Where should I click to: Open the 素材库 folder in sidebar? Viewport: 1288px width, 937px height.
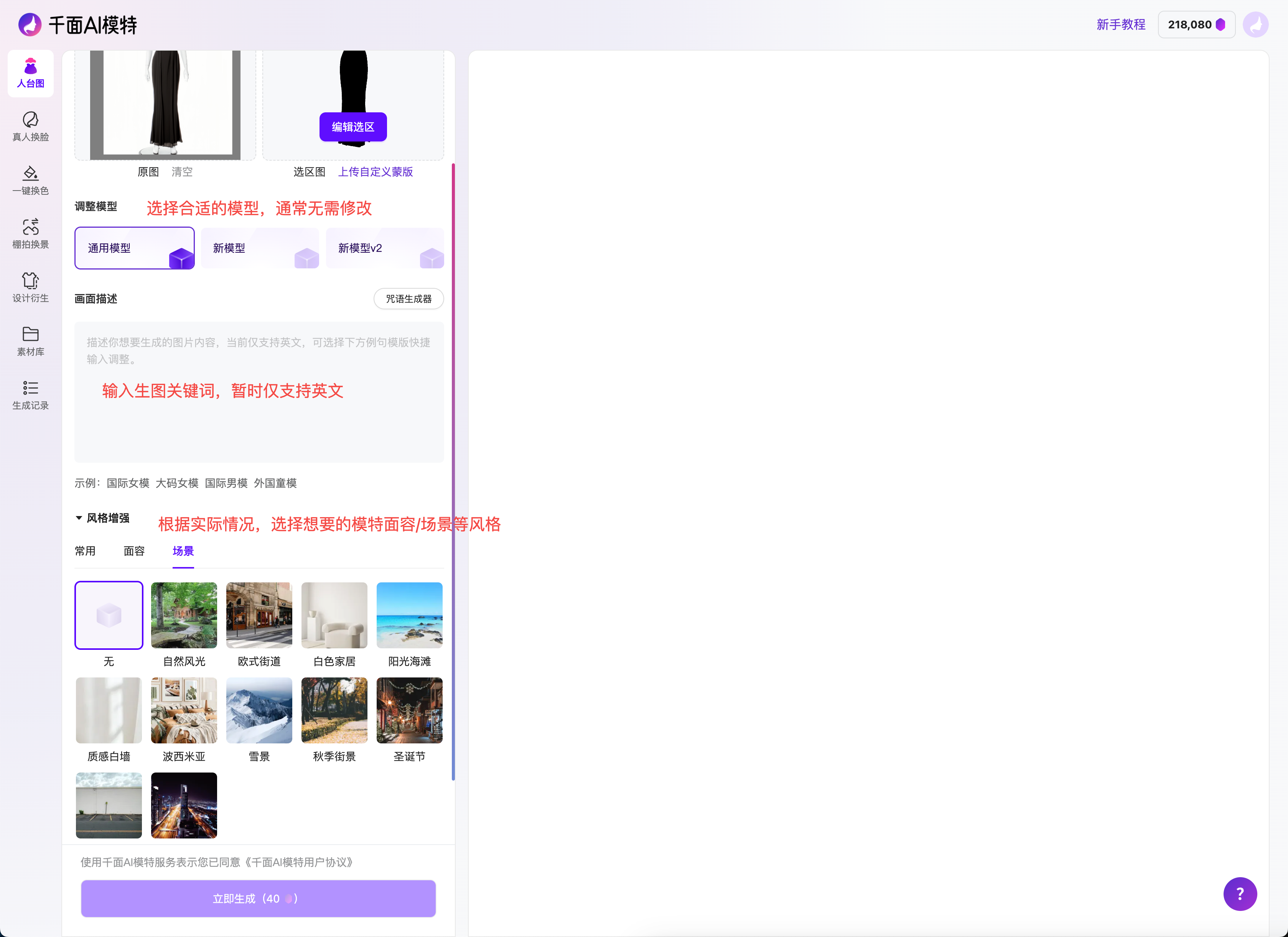pos(31,341)
